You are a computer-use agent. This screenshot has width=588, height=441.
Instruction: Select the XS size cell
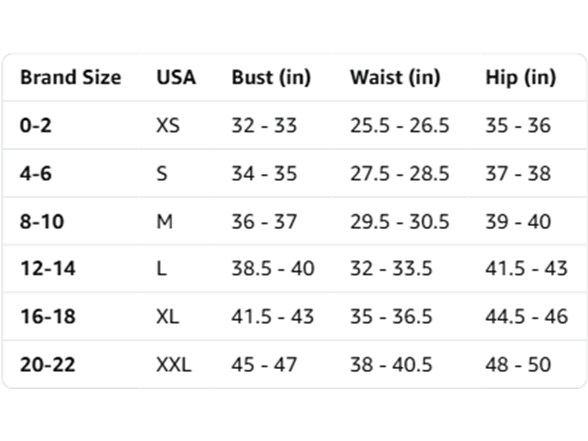[x=168, y=125]
